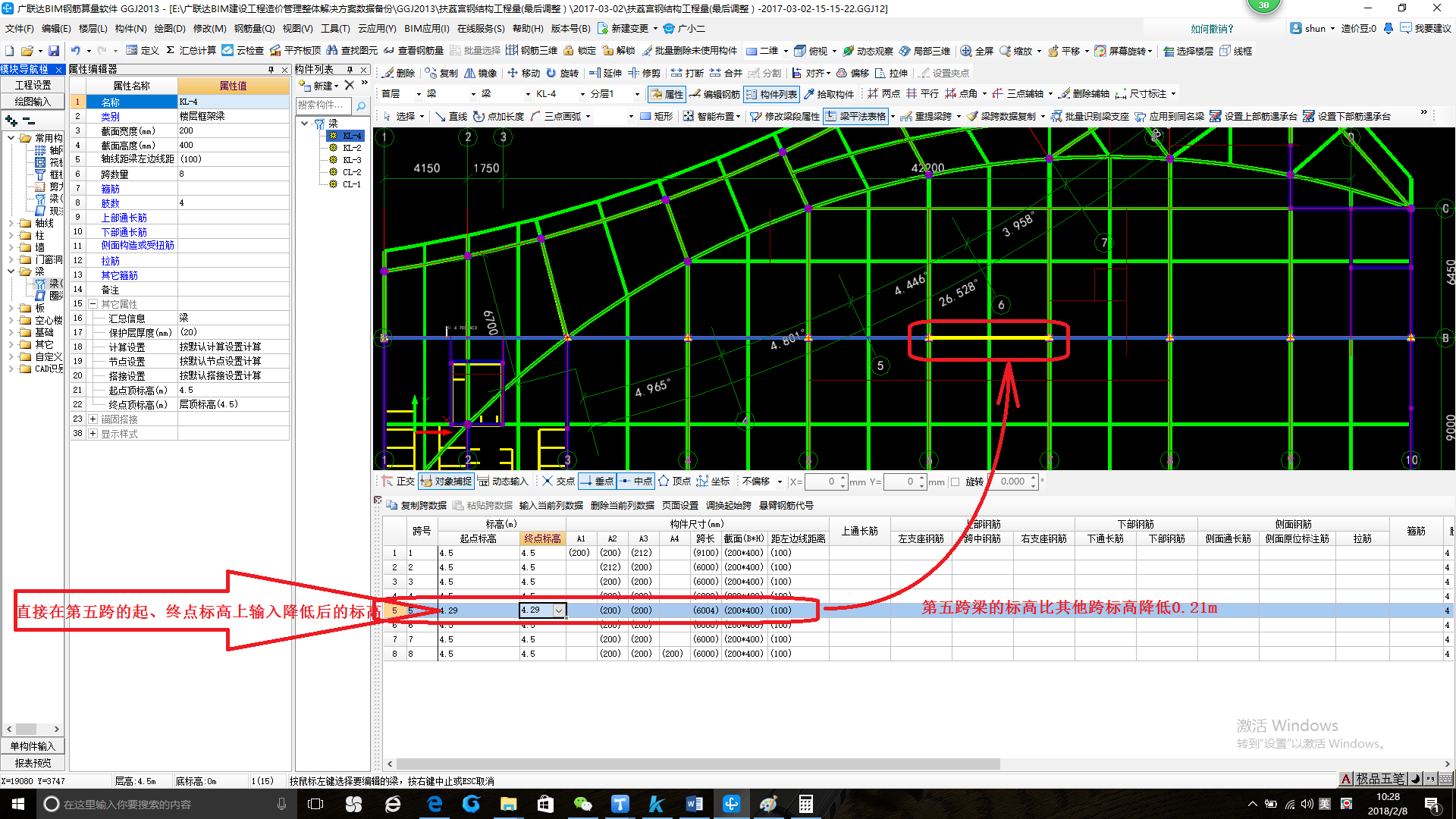The width and height of the screenshot is (1456, 819).
Task: Click 悬臂钢筋代号 cantilever rebar code
Action: pos(786,505)
